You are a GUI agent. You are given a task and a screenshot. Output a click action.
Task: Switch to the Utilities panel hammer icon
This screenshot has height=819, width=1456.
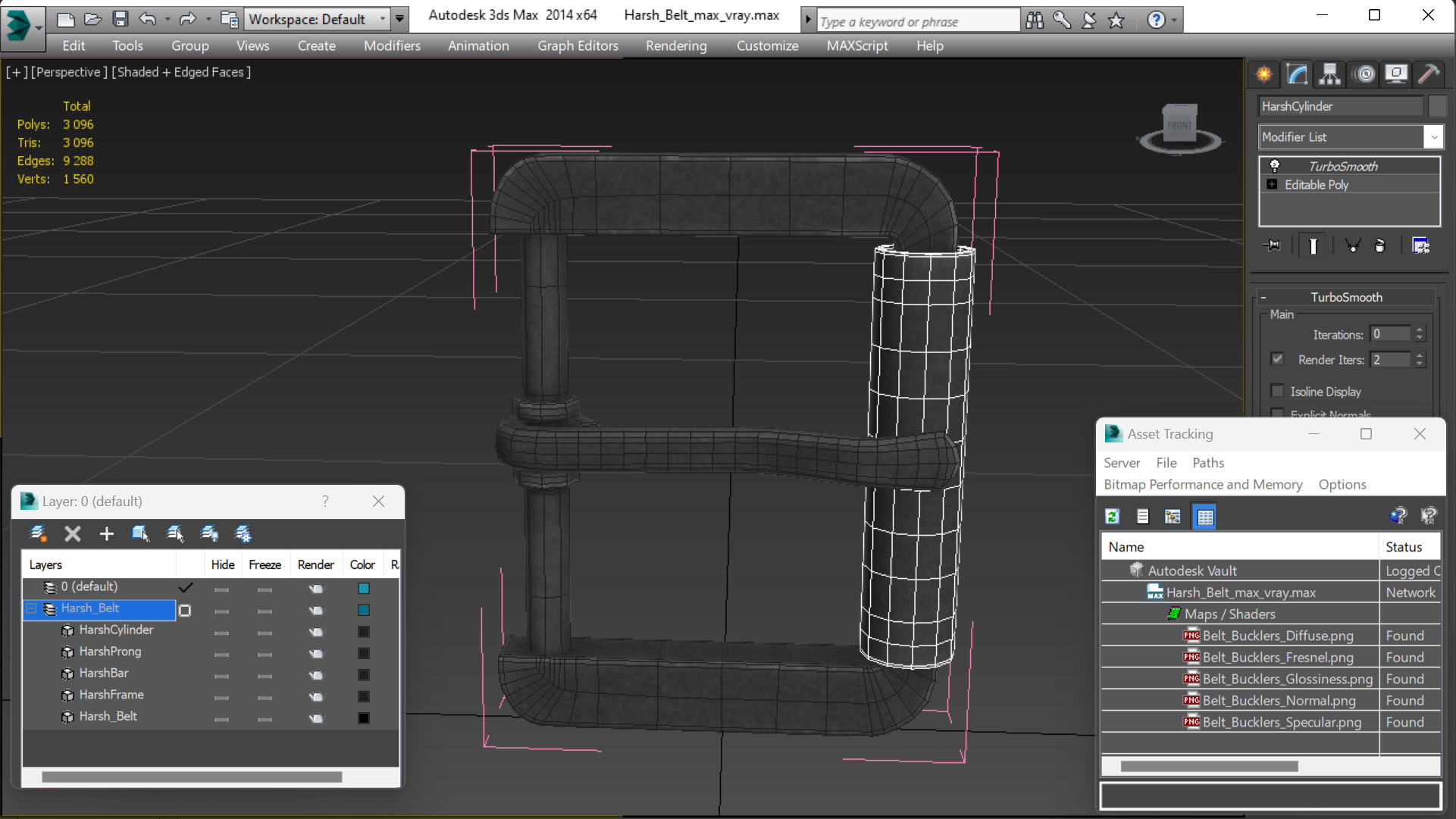(1429, 73)
